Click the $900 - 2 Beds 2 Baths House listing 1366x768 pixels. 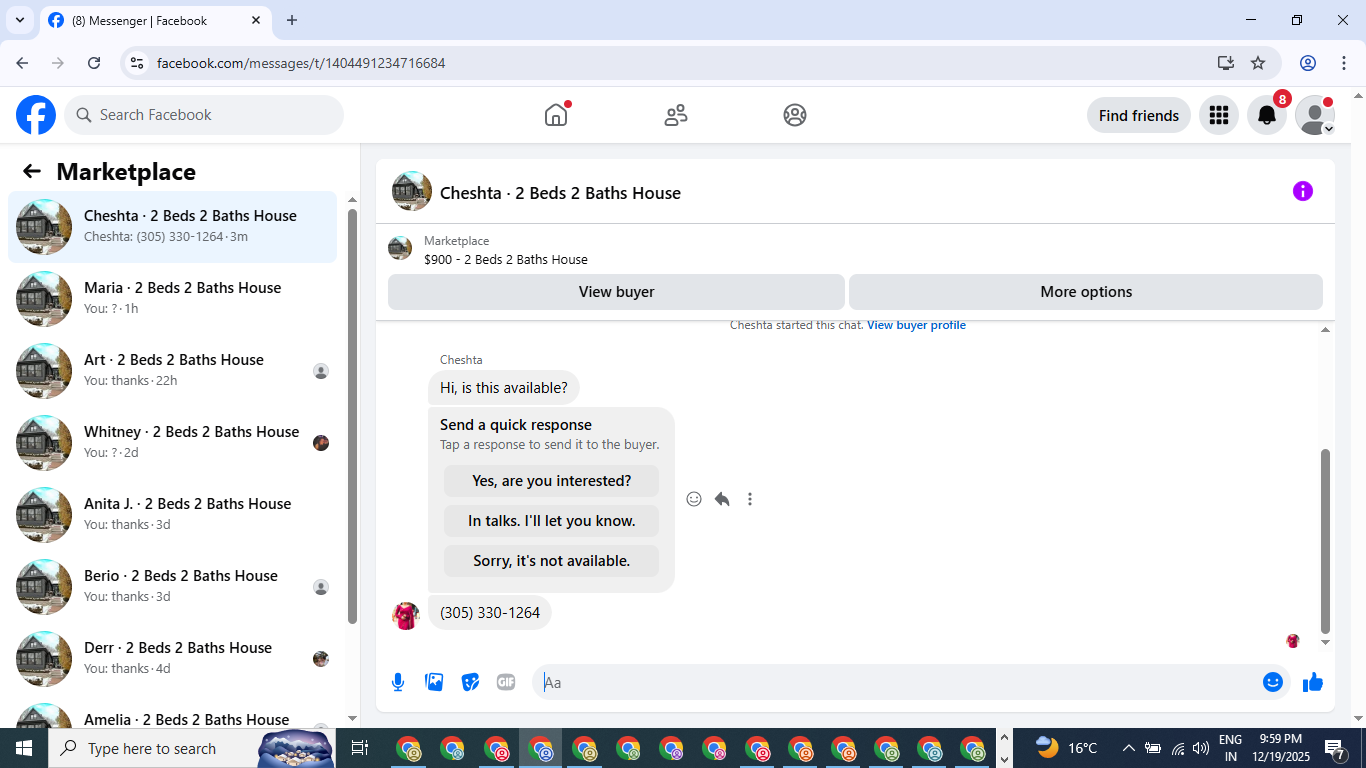pyautogui.click(x=506, y=259)
